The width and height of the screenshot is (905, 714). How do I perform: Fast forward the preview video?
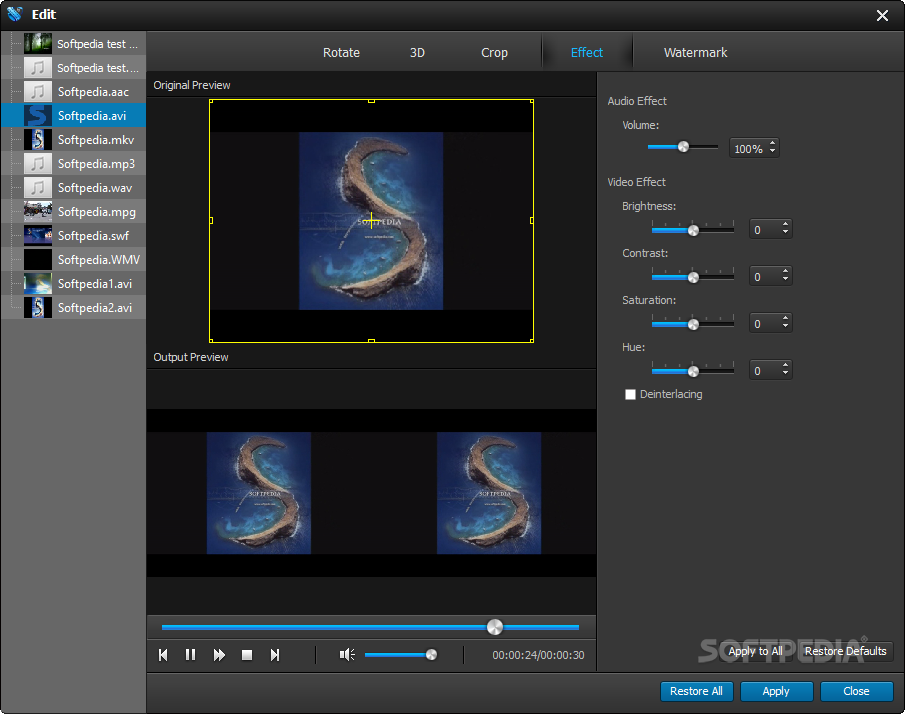219,655
